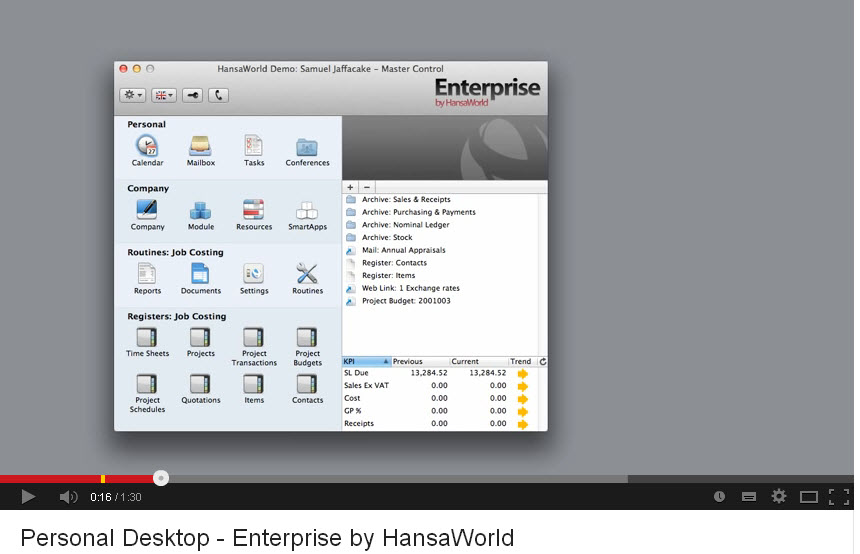This screenshot has height=554, width=860.
Task: Click the video title Personal Desktop
Action: (x=267, y=538)
